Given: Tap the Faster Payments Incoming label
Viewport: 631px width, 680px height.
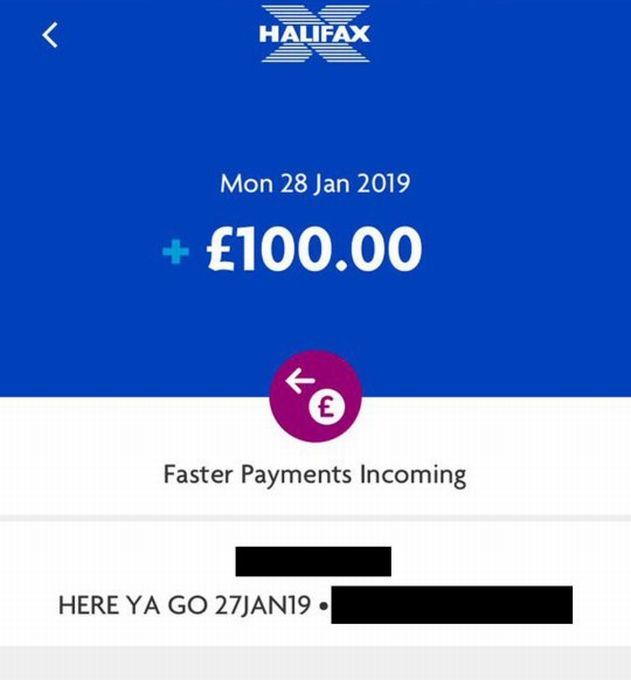Looking at the screenshot, I should coord(315,475).
